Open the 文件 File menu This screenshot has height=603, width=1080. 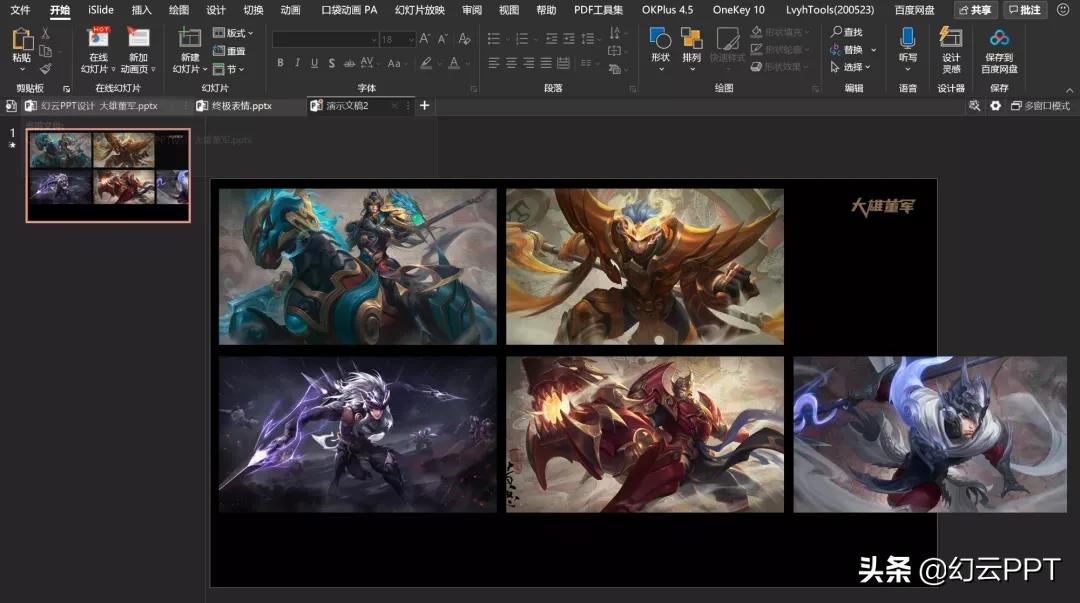(x=20, y=10)
